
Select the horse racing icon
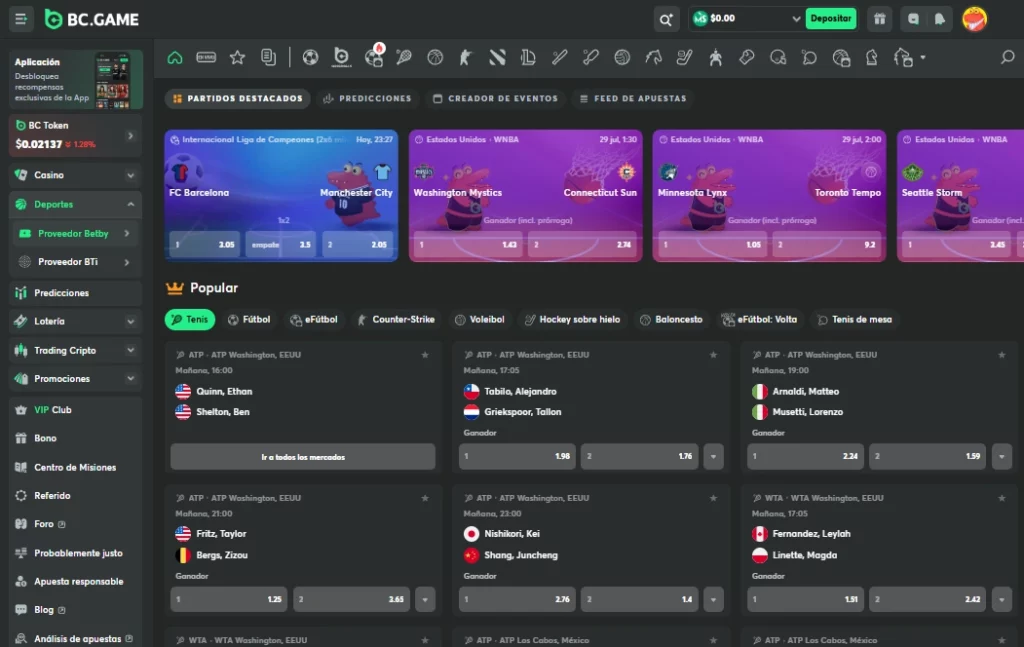[x=653, y=57]
